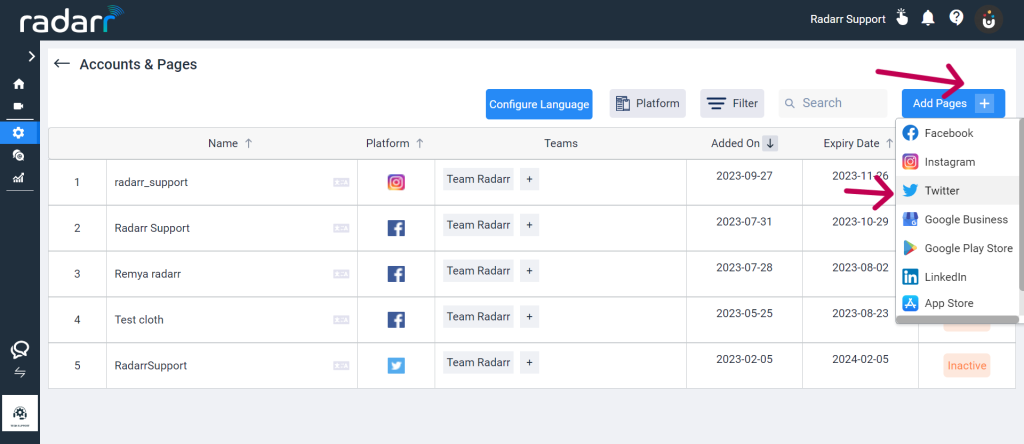Viewport: 1024px width, 444px height.
Task: Click the Inactive status badge in row 5
Action: [967, 366]
